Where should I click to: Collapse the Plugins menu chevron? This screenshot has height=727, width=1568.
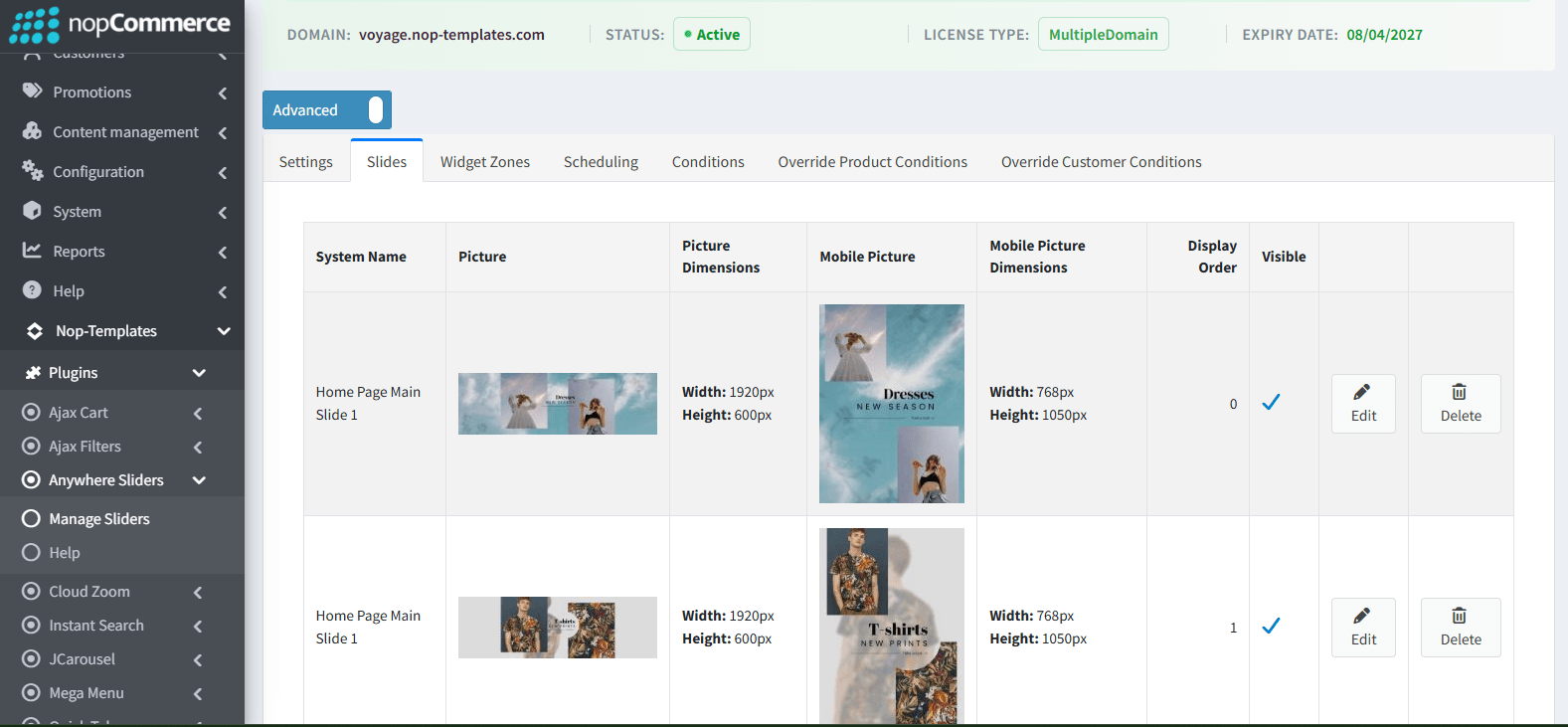coord(199,373)
